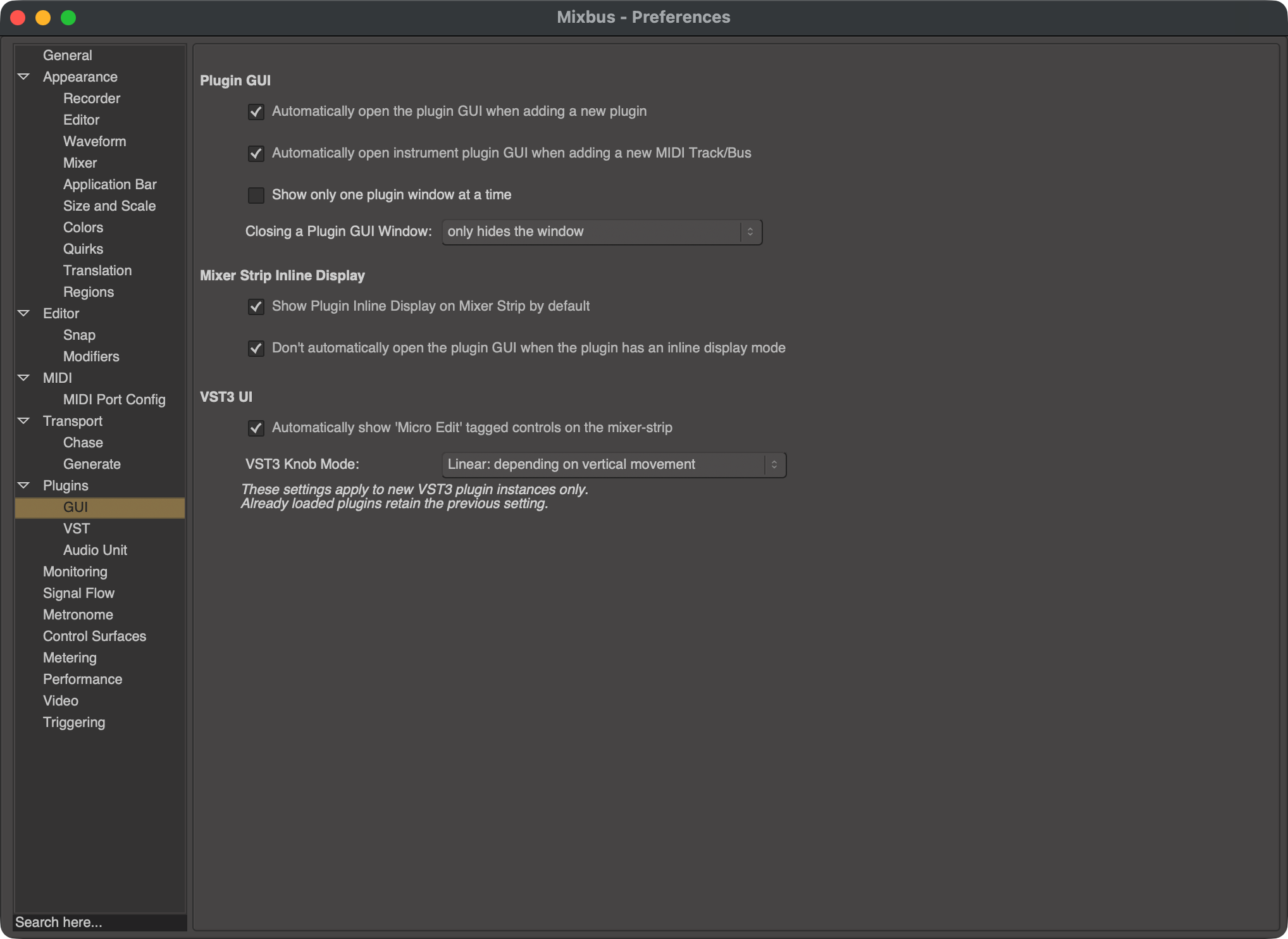Collapse the Plugins tree section
Viewport: 1288px width, 939px height.
click(x=24, y=485)
